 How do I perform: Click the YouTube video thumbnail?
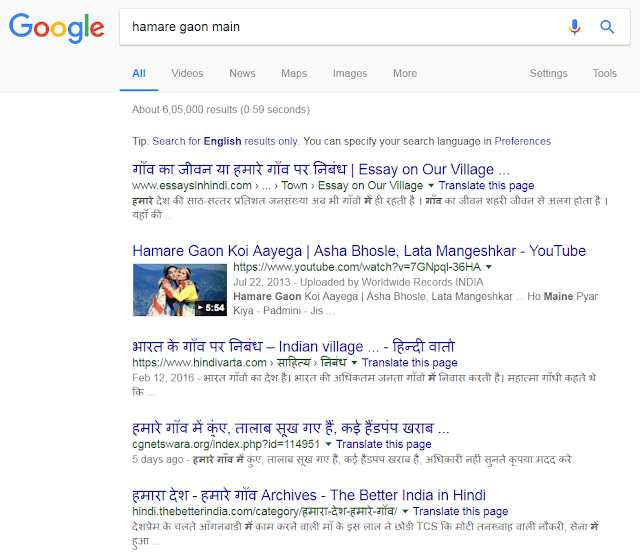click(180, 290)
